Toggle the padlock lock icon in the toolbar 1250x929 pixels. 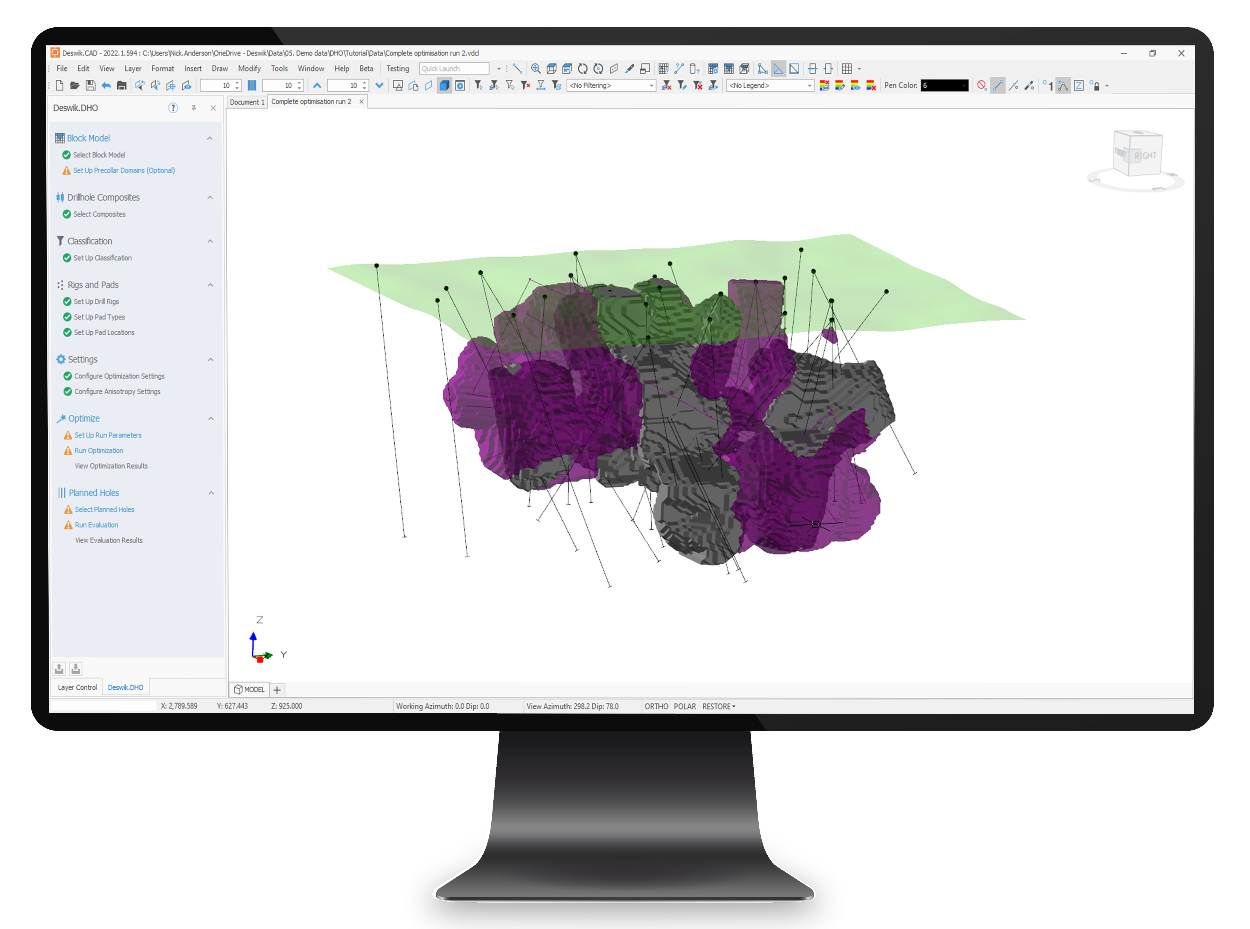(1096, 86)
